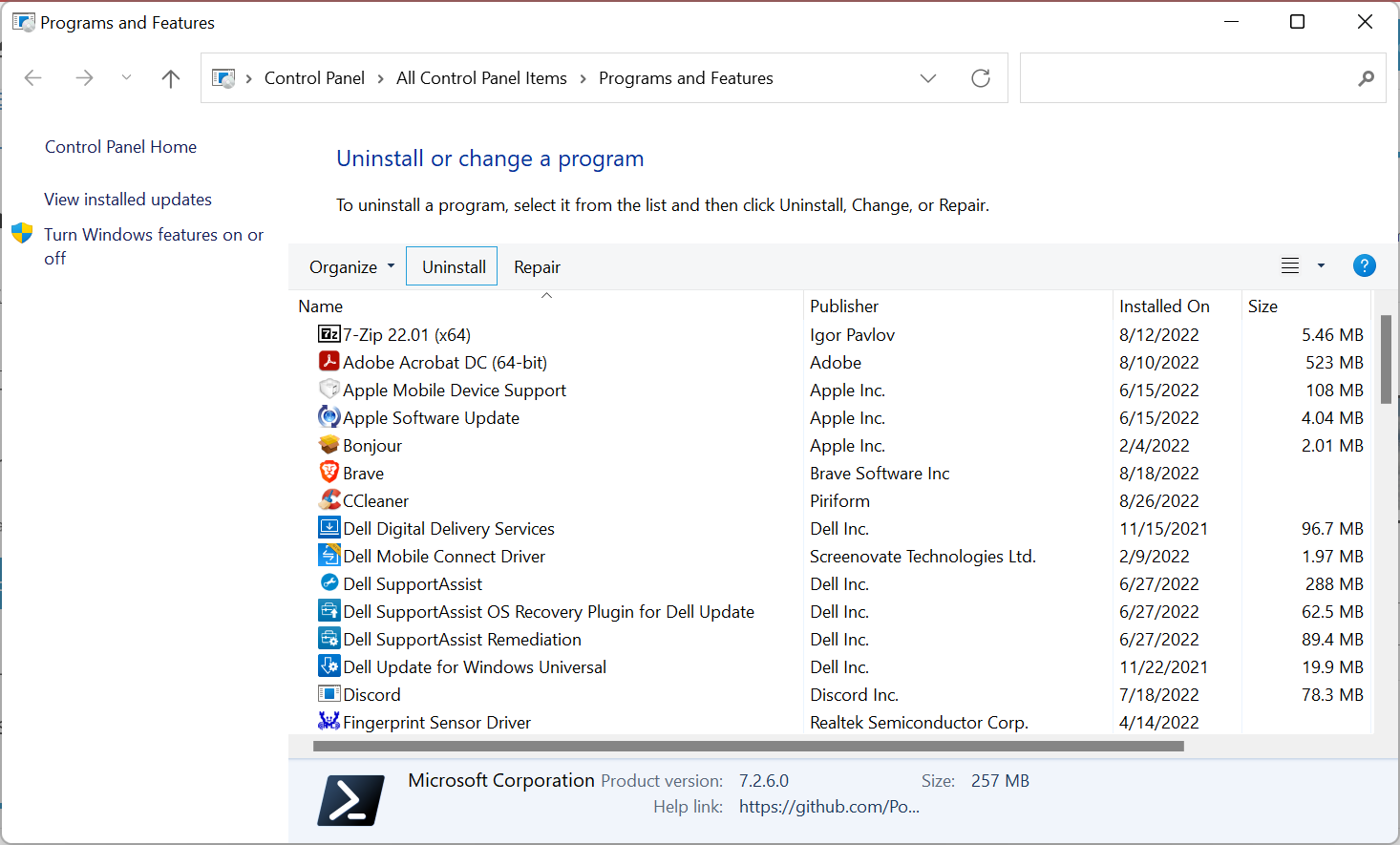
Task: Open the github.com help link
Action: (x=829, y=807)
